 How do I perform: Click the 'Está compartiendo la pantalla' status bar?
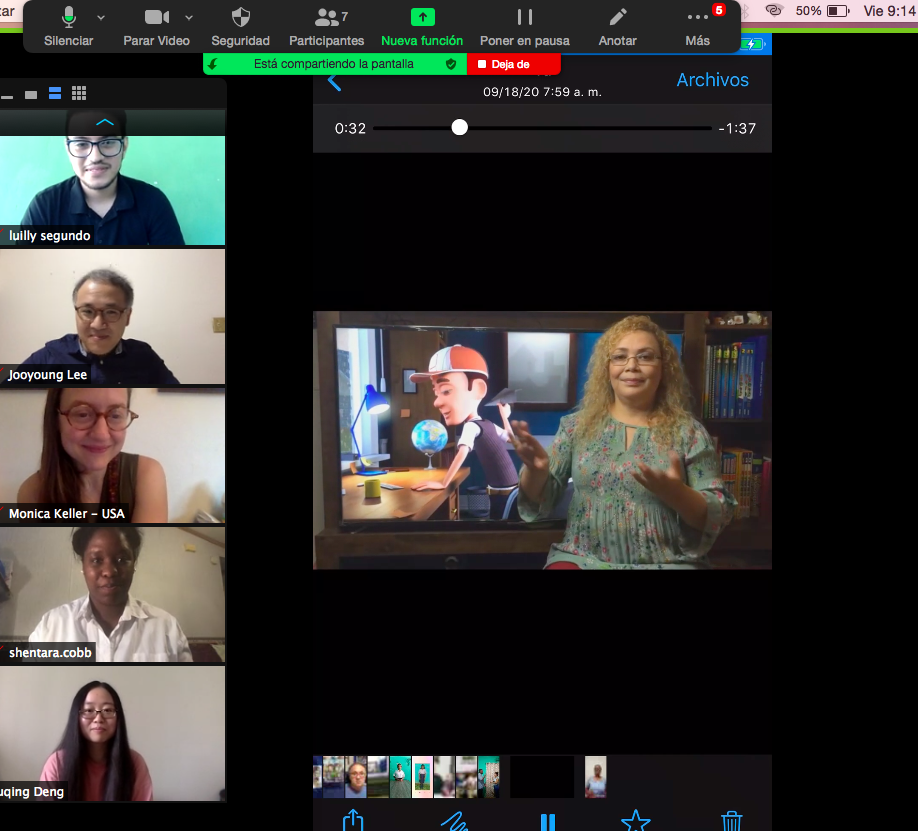[x=334, y=64]
